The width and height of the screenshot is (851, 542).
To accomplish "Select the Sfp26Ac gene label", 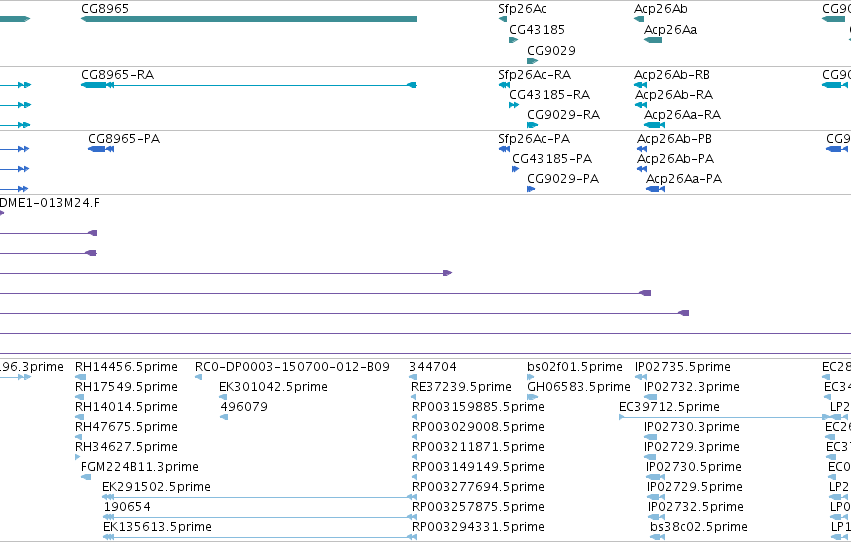I will (x=522, y=9).
